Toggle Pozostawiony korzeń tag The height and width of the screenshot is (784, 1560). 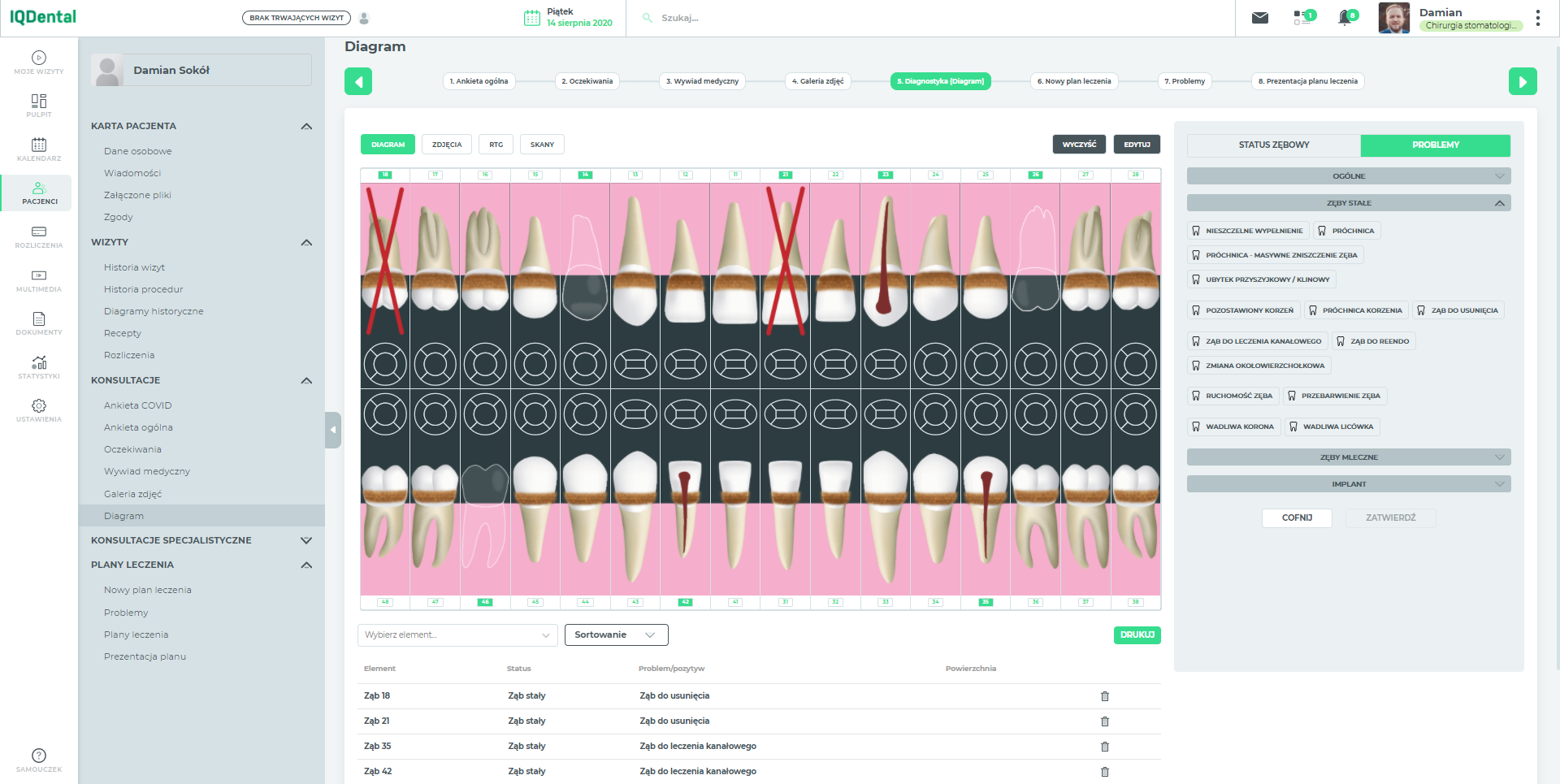point(1243,310)
